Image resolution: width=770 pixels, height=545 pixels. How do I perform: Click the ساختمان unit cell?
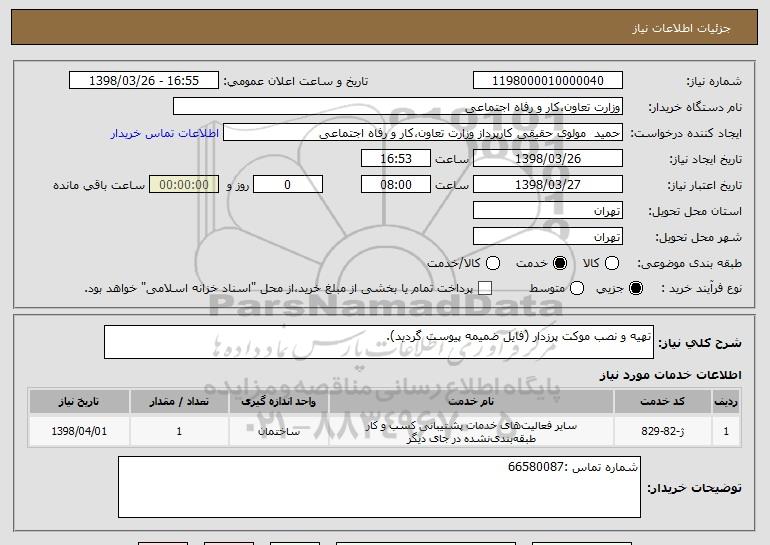(x=278, y=432)
